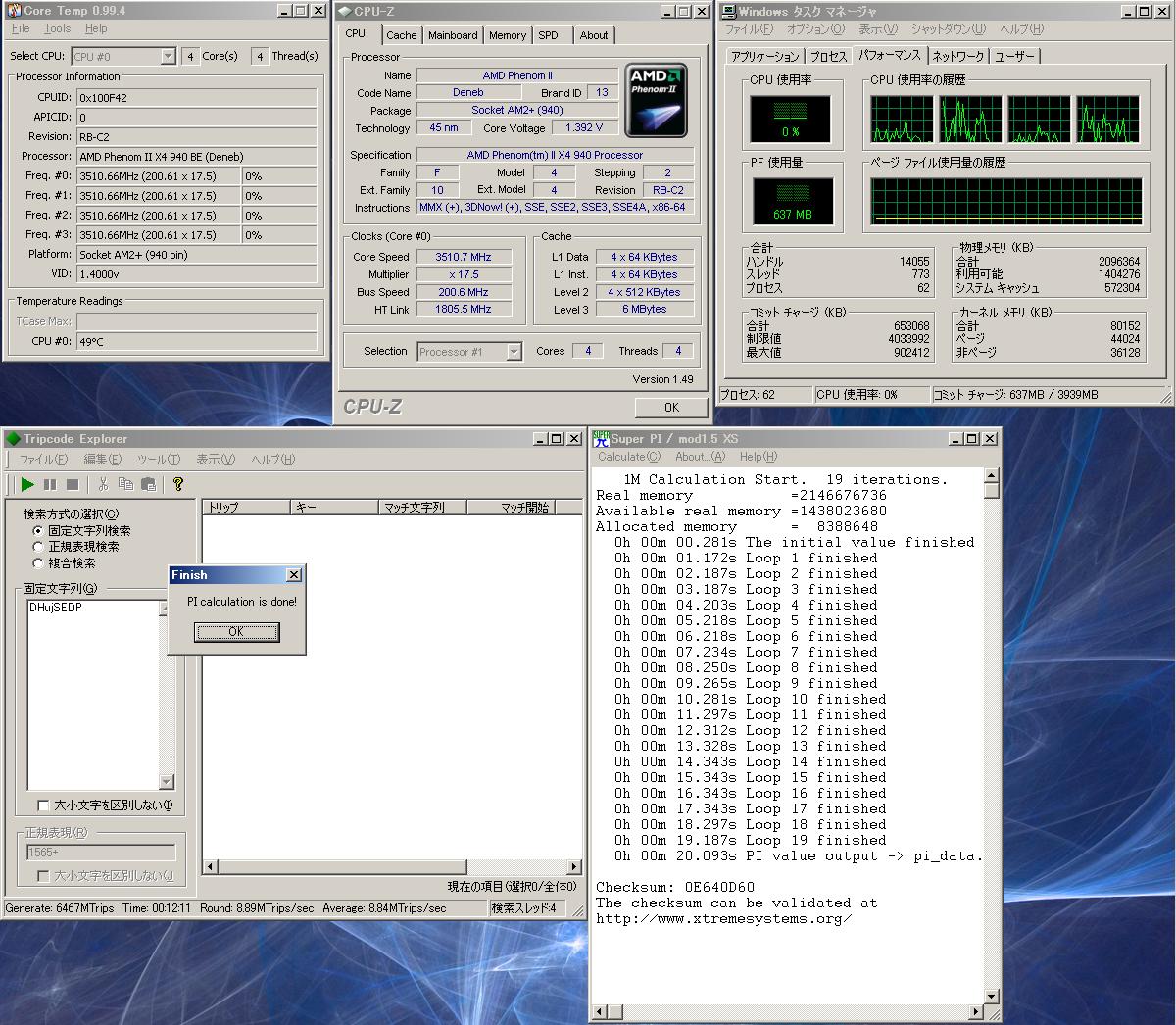The width and height of the screenshot is (1176, 1025).
Task: Click the DHujSEDP entry in the fixed string list
Action: (56, 608)
